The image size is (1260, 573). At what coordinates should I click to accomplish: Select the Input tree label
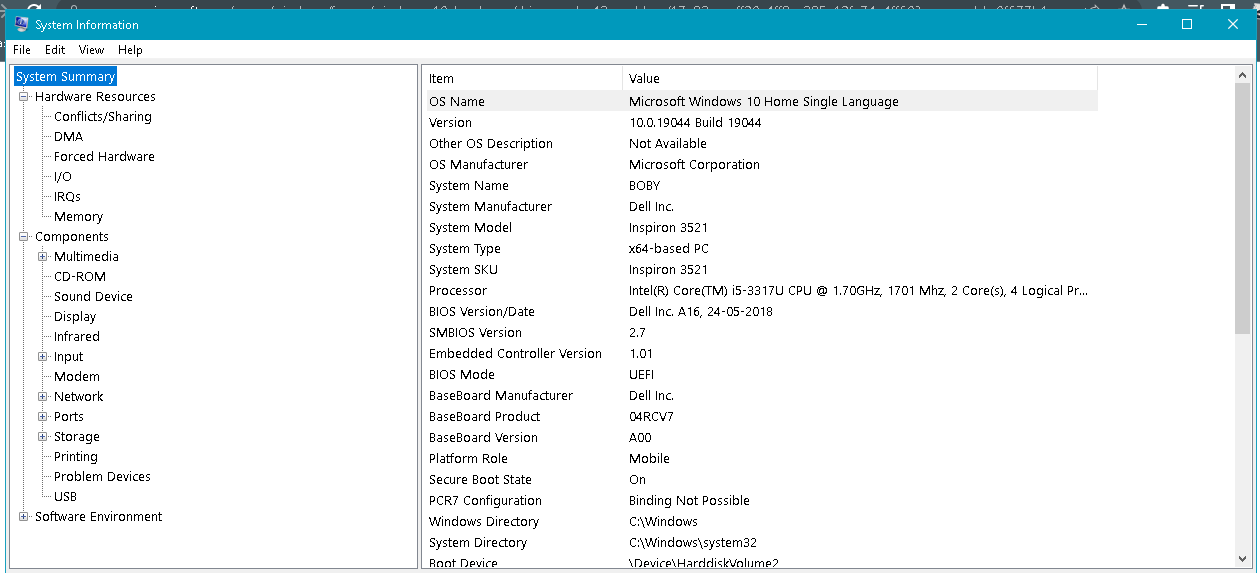68,357
